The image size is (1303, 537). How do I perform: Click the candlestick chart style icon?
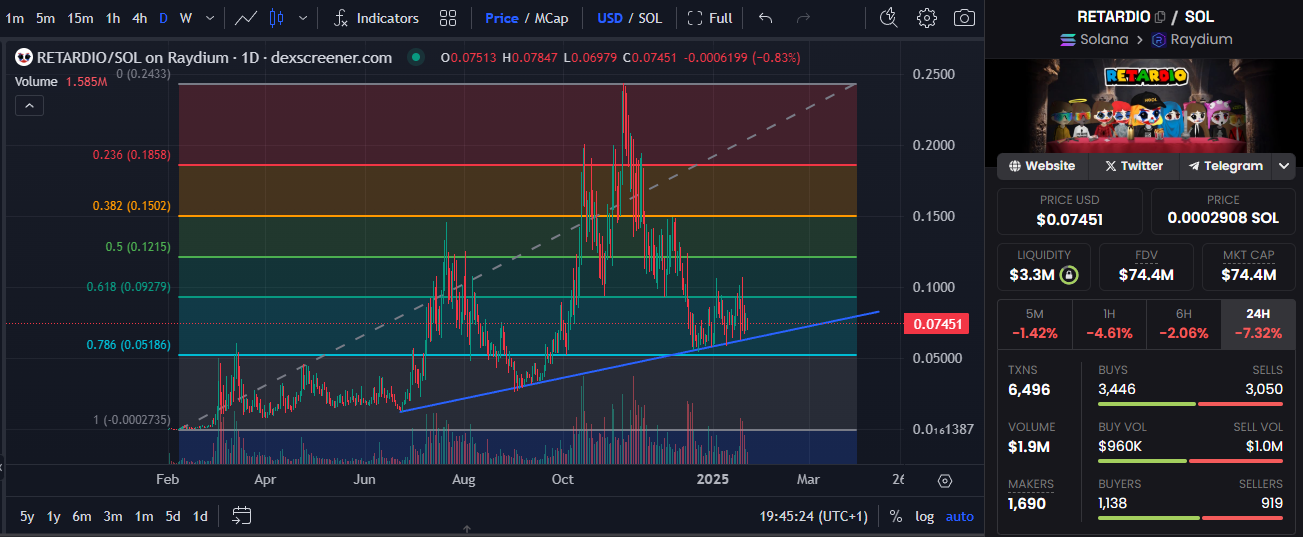tap(277, 18)
